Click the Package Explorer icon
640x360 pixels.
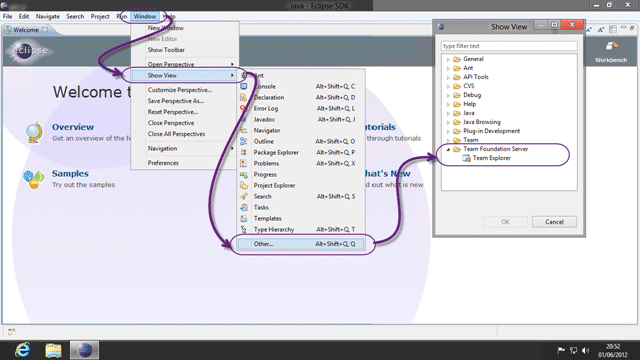244,152
